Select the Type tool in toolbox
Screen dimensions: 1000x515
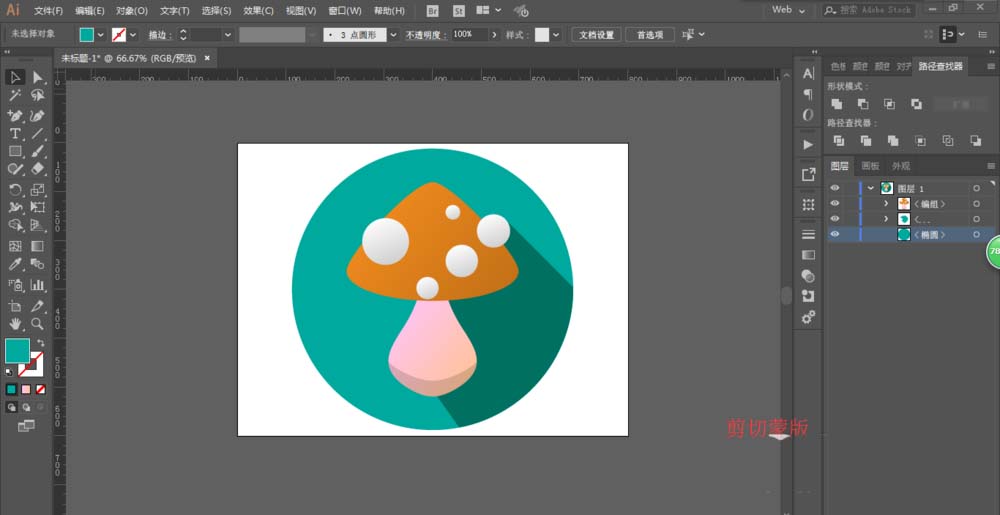[x=15, y=133]
